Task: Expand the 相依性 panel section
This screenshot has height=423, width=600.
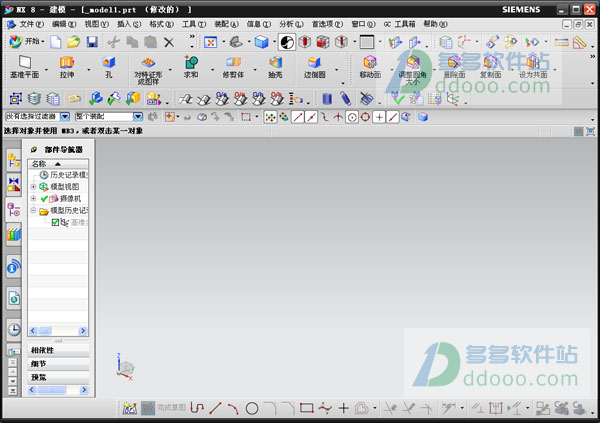Action: (x=59, y=350)
